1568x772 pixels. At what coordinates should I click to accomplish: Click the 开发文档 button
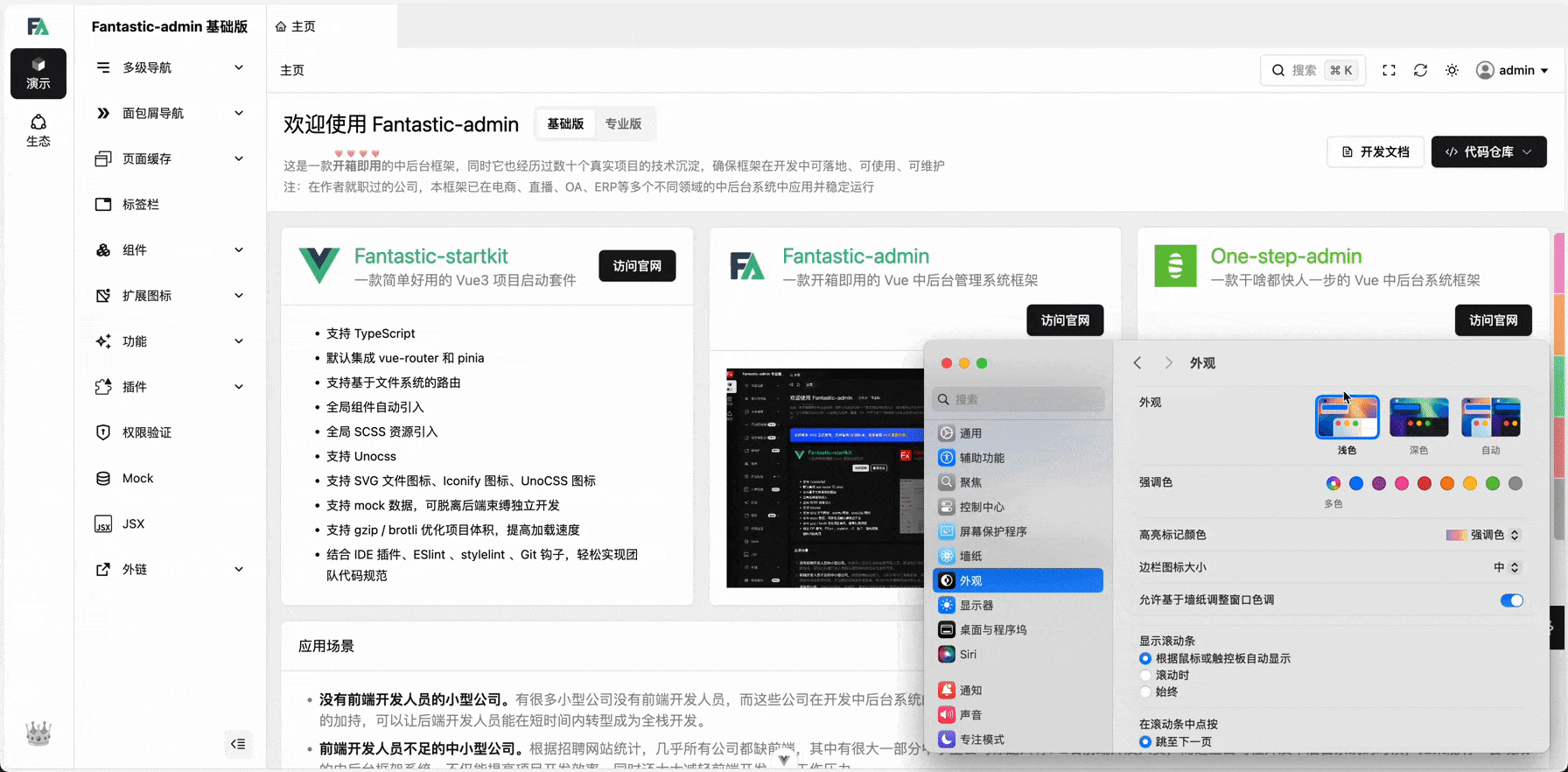(x=1375, y=152)
